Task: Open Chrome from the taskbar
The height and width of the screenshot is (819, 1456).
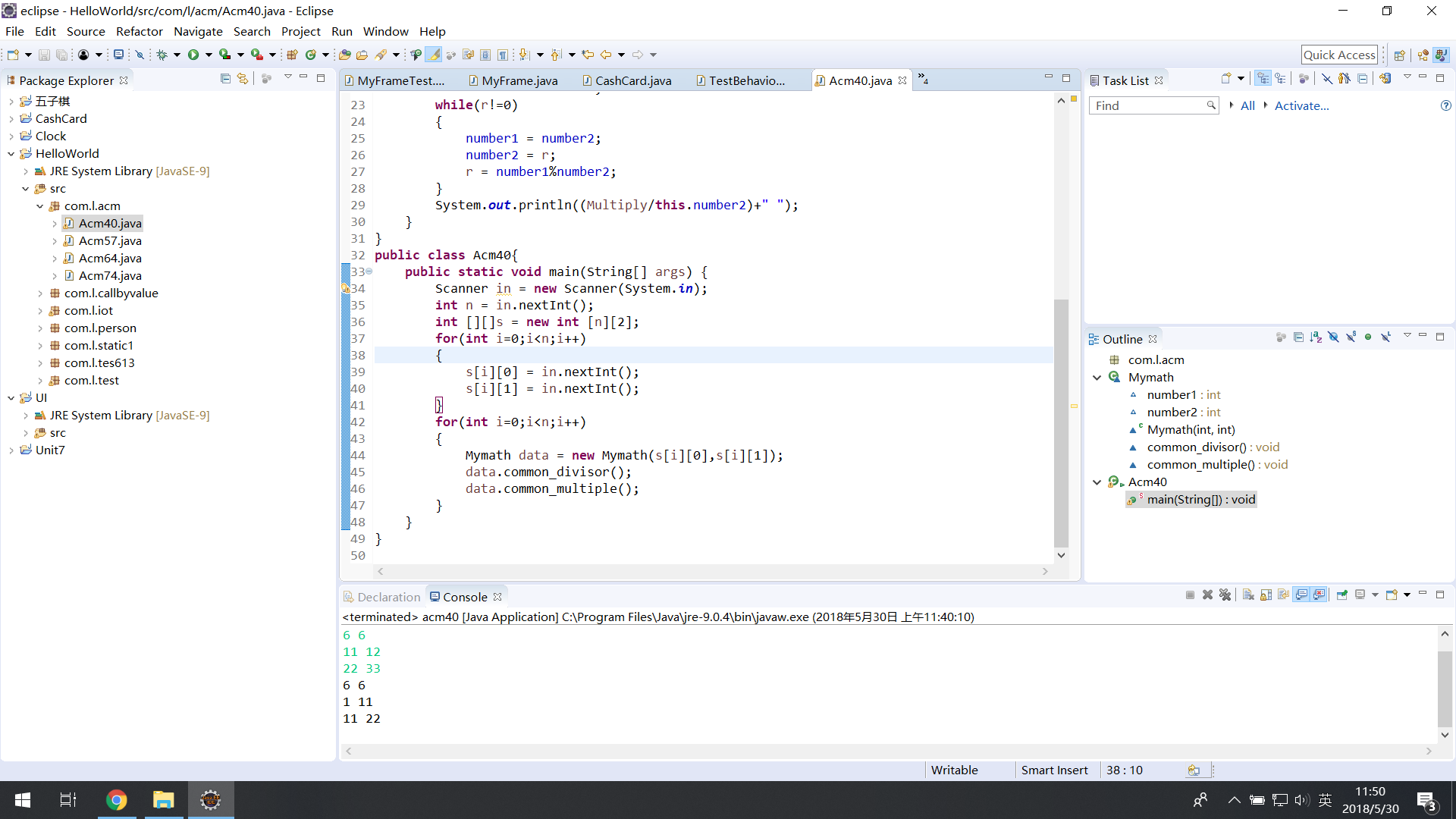Action: click(x=116, y=800)
